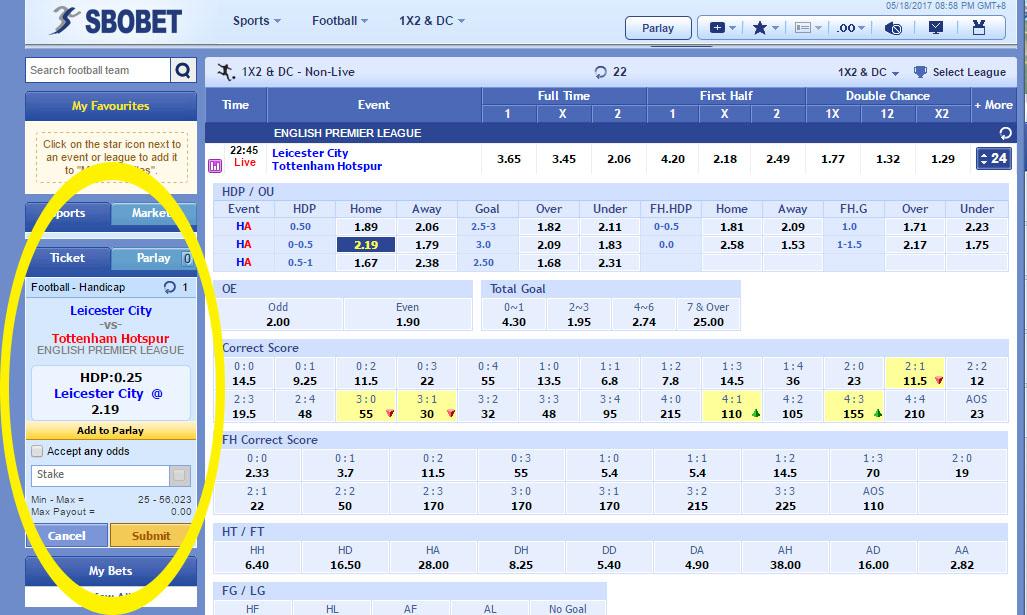Click the top Parlay button

click(x=658, y=28)
